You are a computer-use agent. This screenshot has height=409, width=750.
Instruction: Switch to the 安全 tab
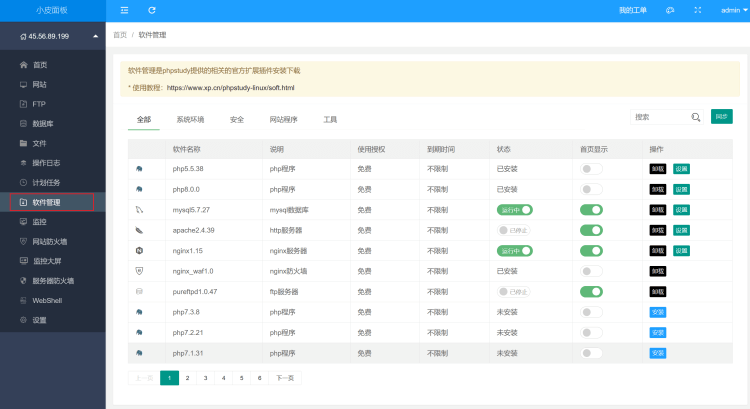(237, 120)
